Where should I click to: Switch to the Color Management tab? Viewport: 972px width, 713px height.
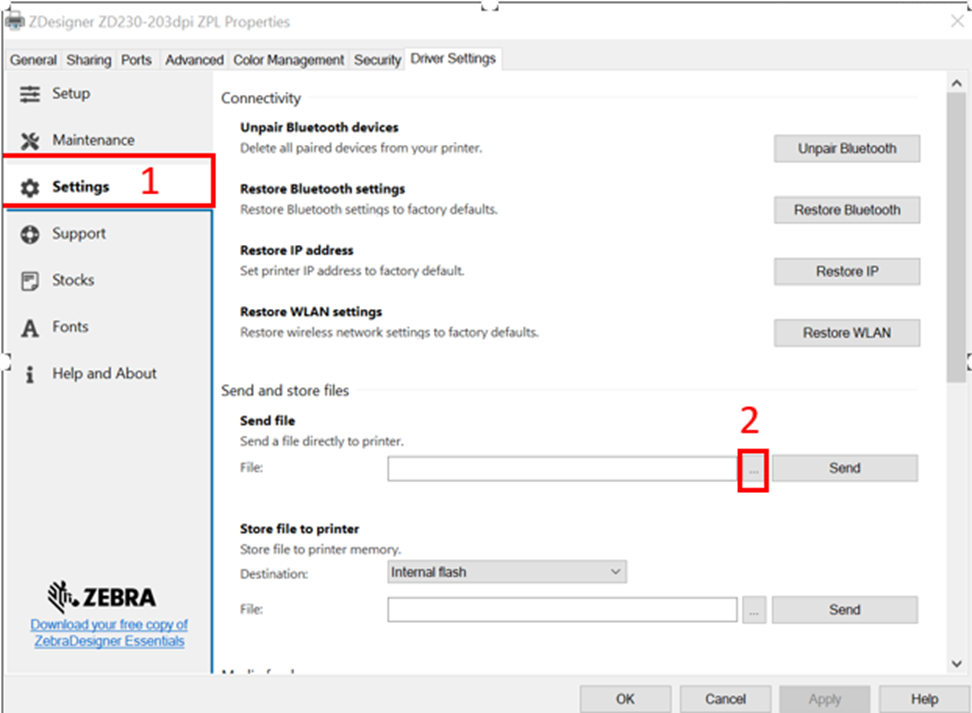tap(288, 60)
